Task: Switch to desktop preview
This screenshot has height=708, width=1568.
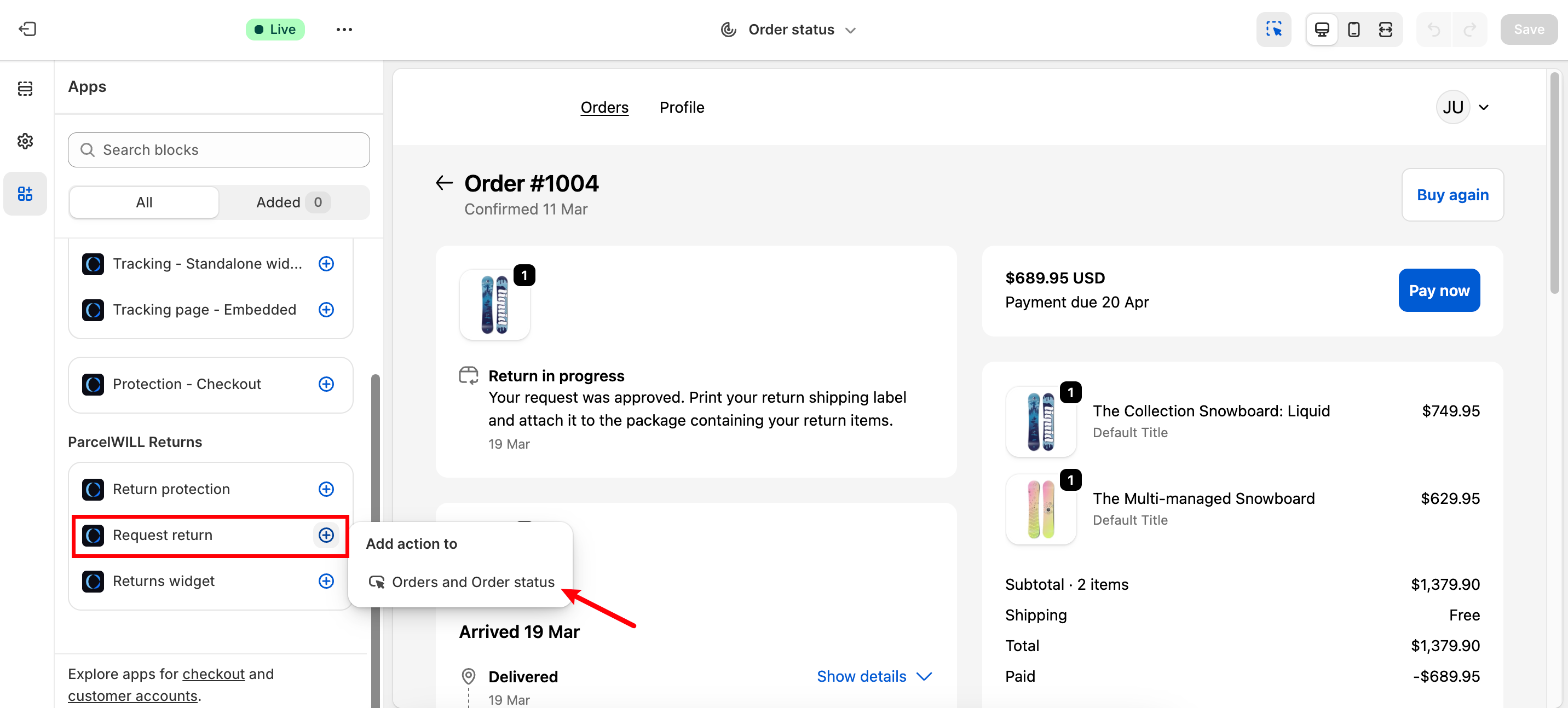Action: pos(1322,29)
